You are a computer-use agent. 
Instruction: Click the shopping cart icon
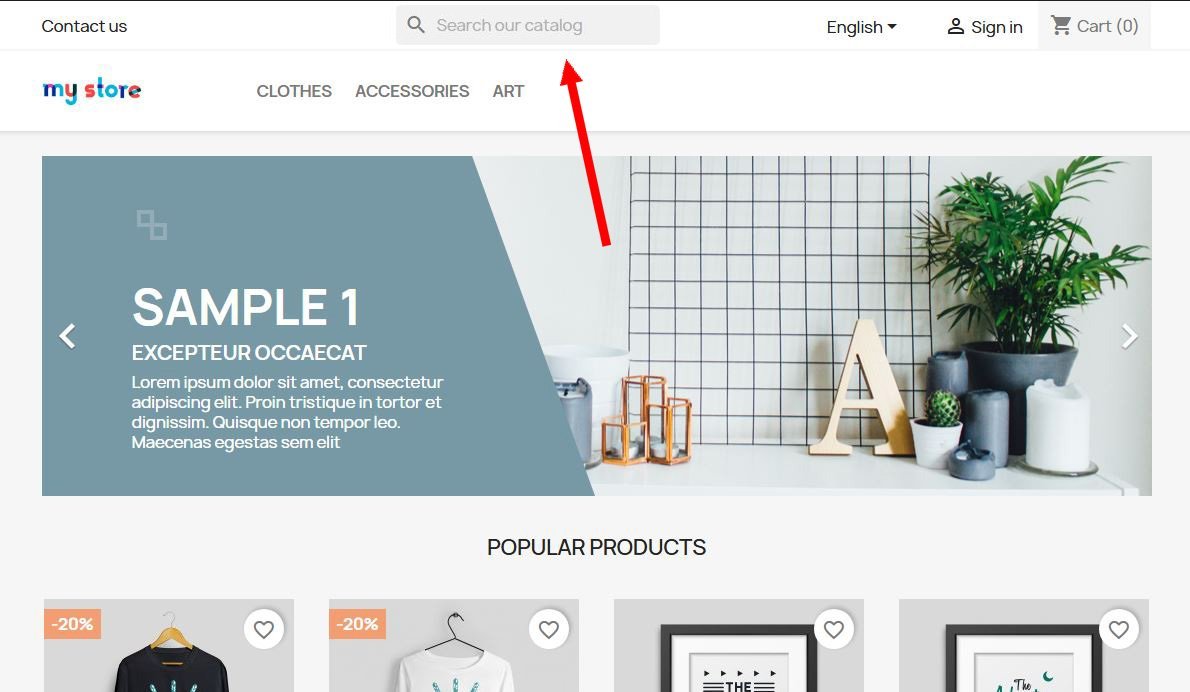coord(1060,26)
